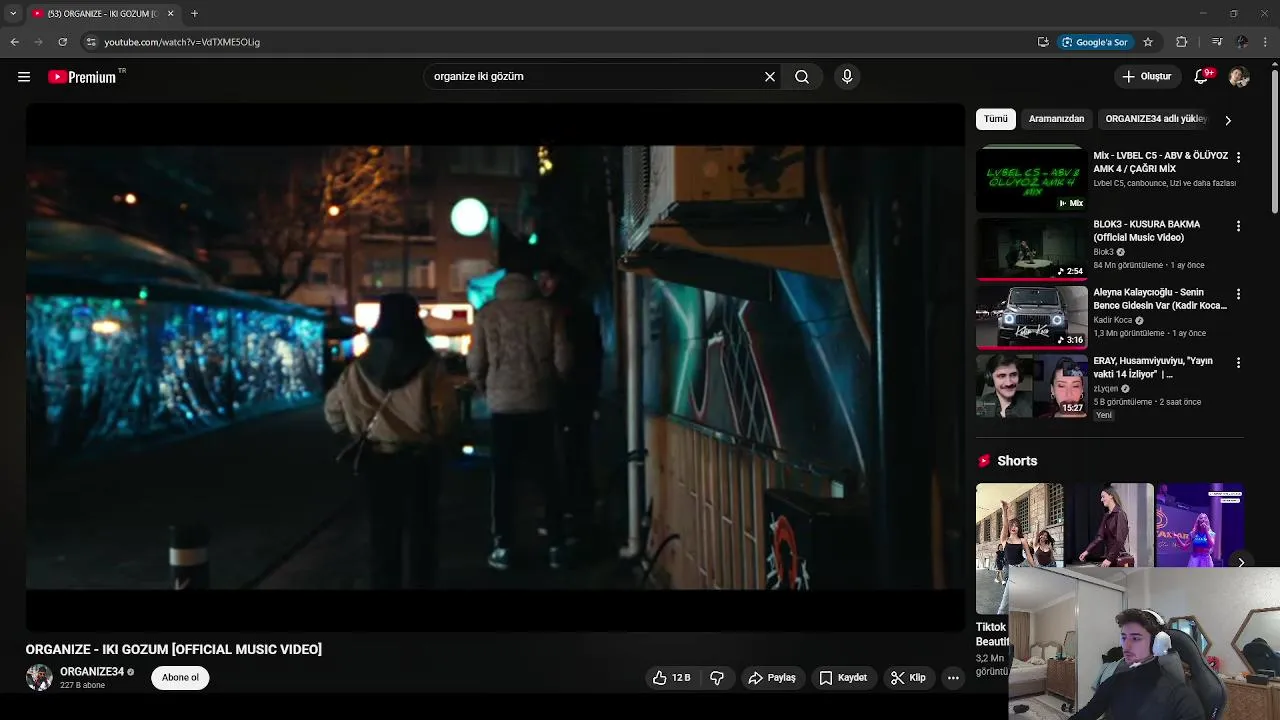
Task: Open ORGANIZE34 channel avatar
Action: pyautogui.click(x=39, y=677)
